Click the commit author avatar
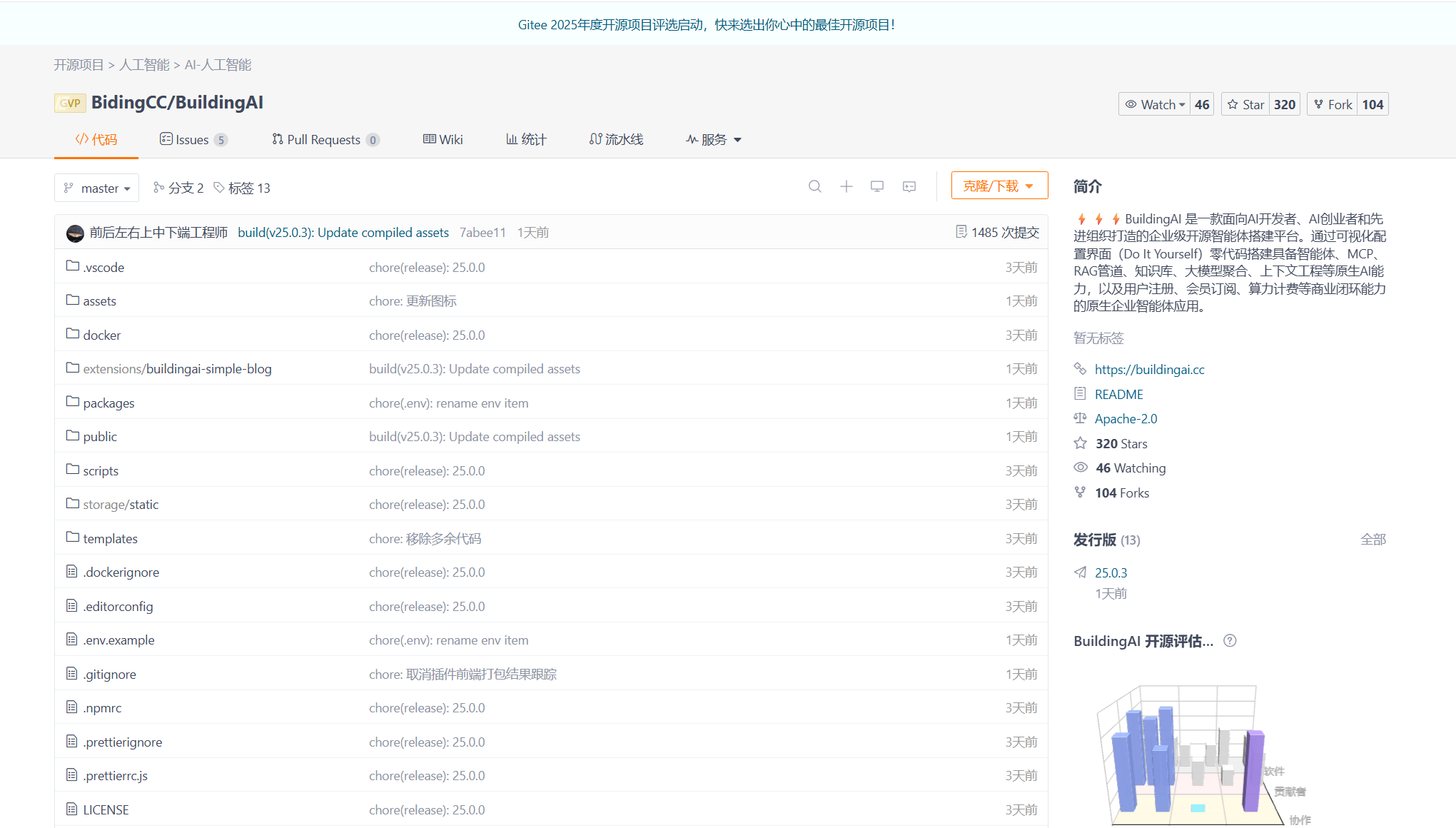The image size is (1456, 828). [x=75, y=233]
